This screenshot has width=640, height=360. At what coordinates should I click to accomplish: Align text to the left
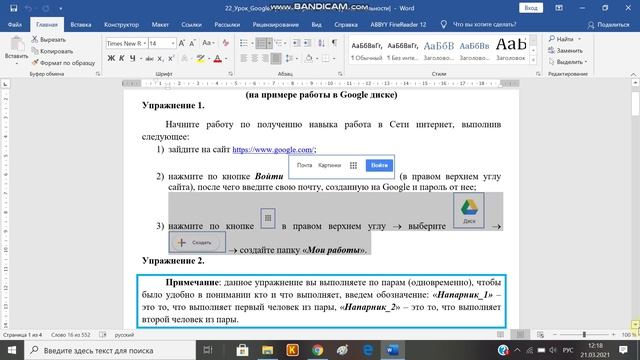pyautogui.click(x=244, y=59)
